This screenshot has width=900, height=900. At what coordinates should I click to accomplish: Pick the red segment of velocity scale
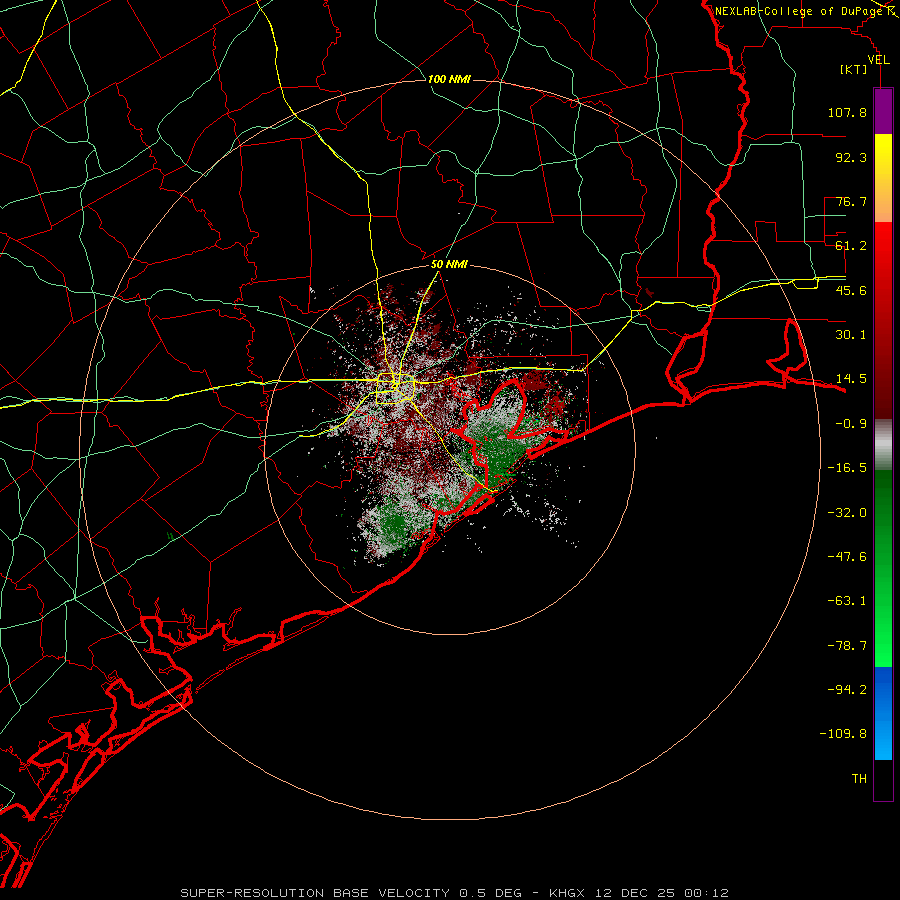coord(883,320)
